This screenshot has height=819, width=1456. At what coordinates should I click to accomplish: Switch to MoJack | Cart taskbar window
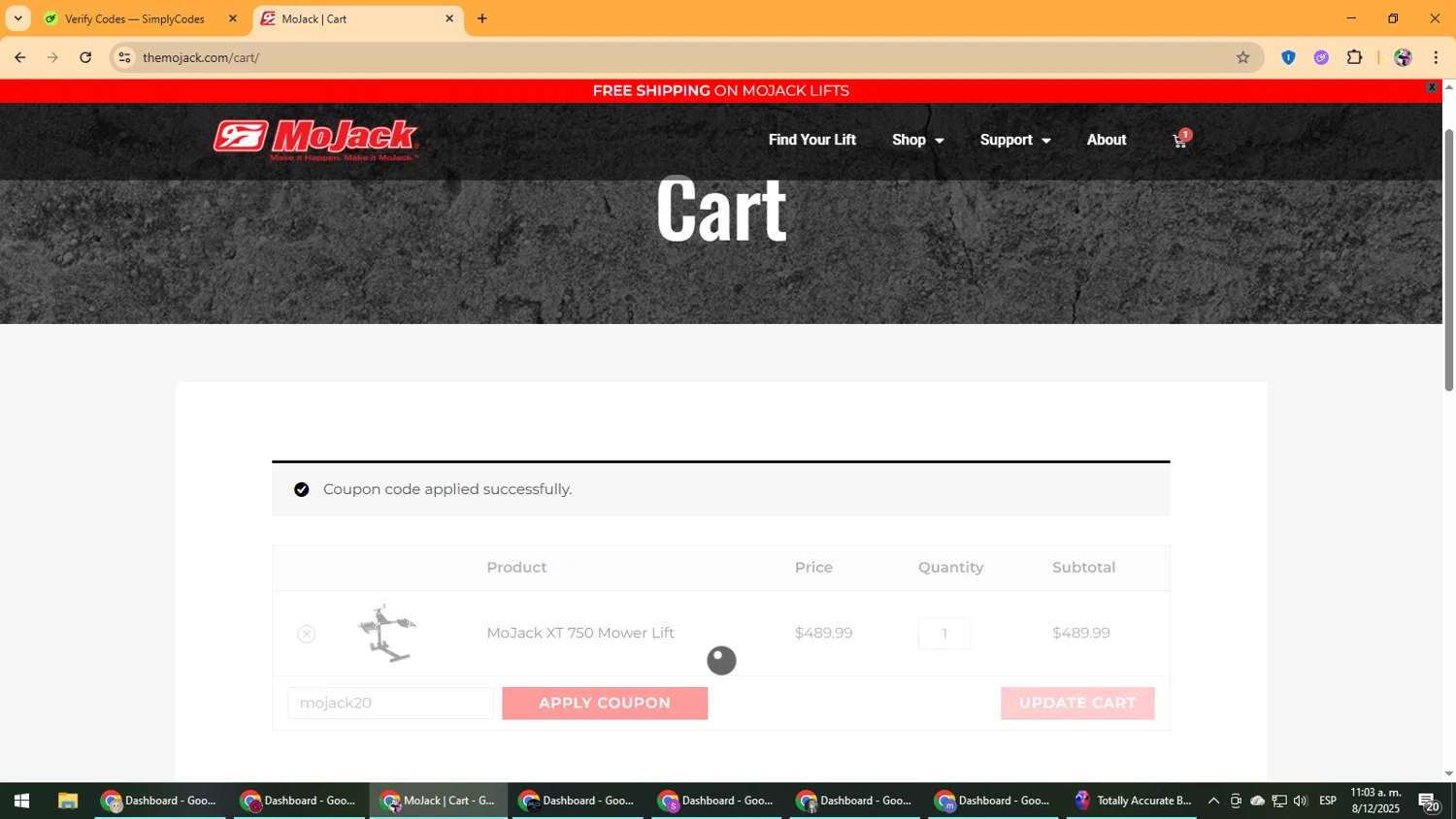coord(438,801)
